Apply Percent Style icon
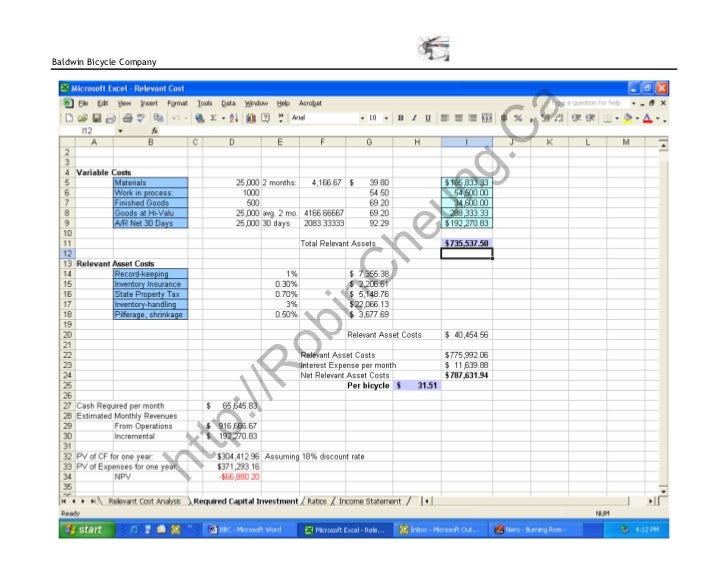The width and height of the screenshot is (728, 563). tap(518, 118)
